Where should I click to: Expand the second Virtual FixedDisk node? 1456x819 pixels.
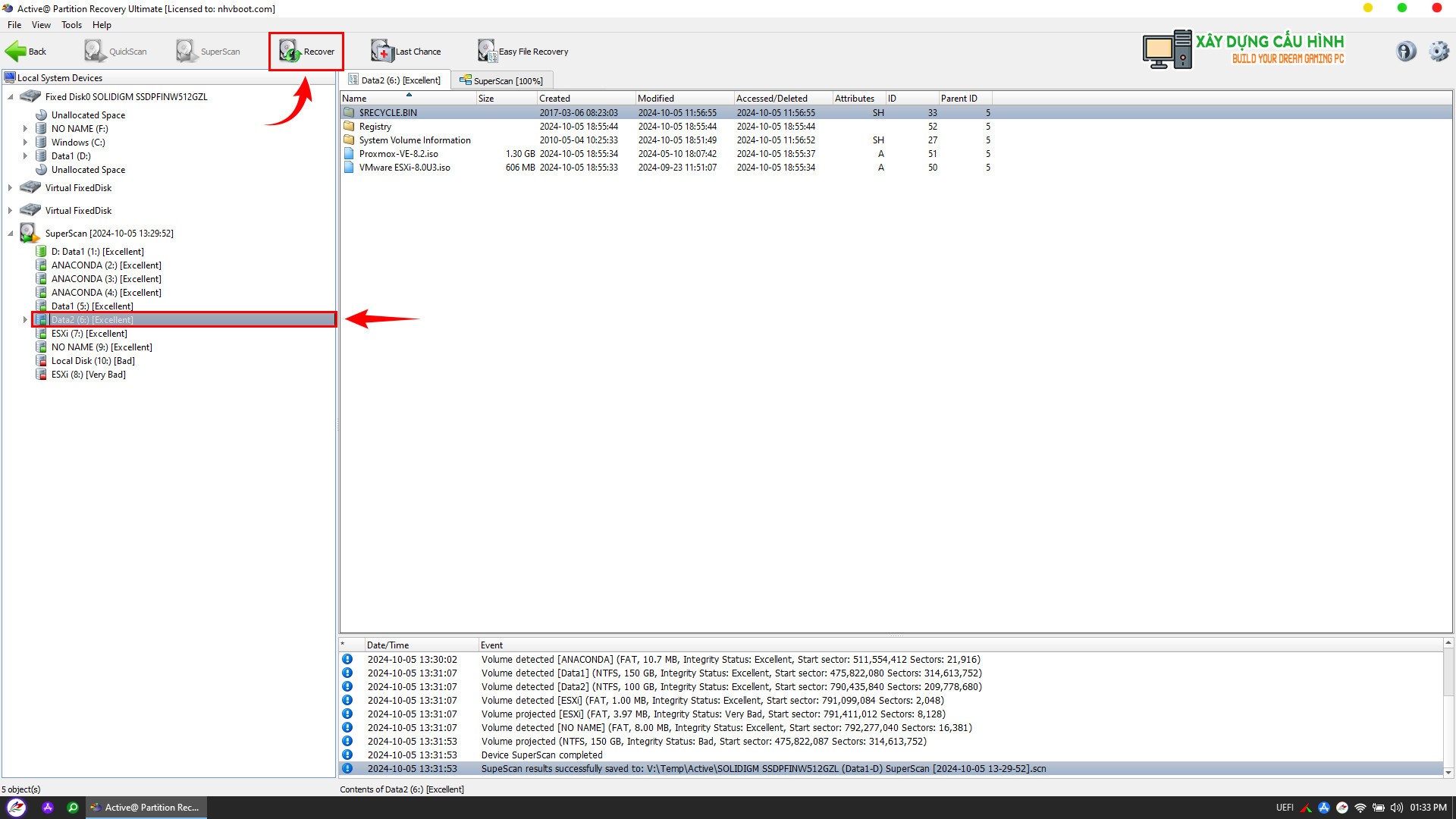click(x=11, y=211)
